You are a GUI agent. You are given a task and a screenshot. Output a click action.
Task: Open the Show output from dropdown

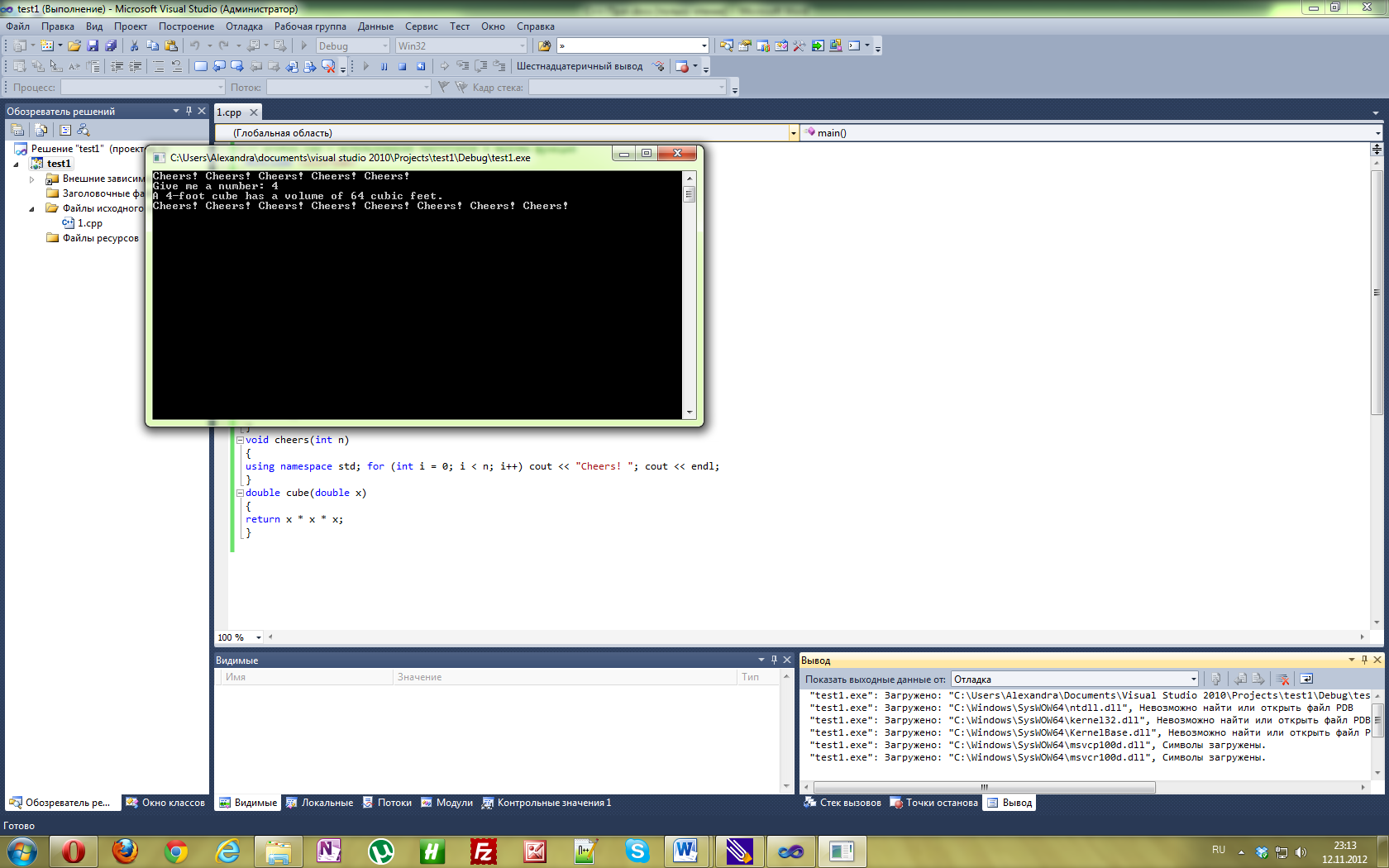[x=1075, y=679]
